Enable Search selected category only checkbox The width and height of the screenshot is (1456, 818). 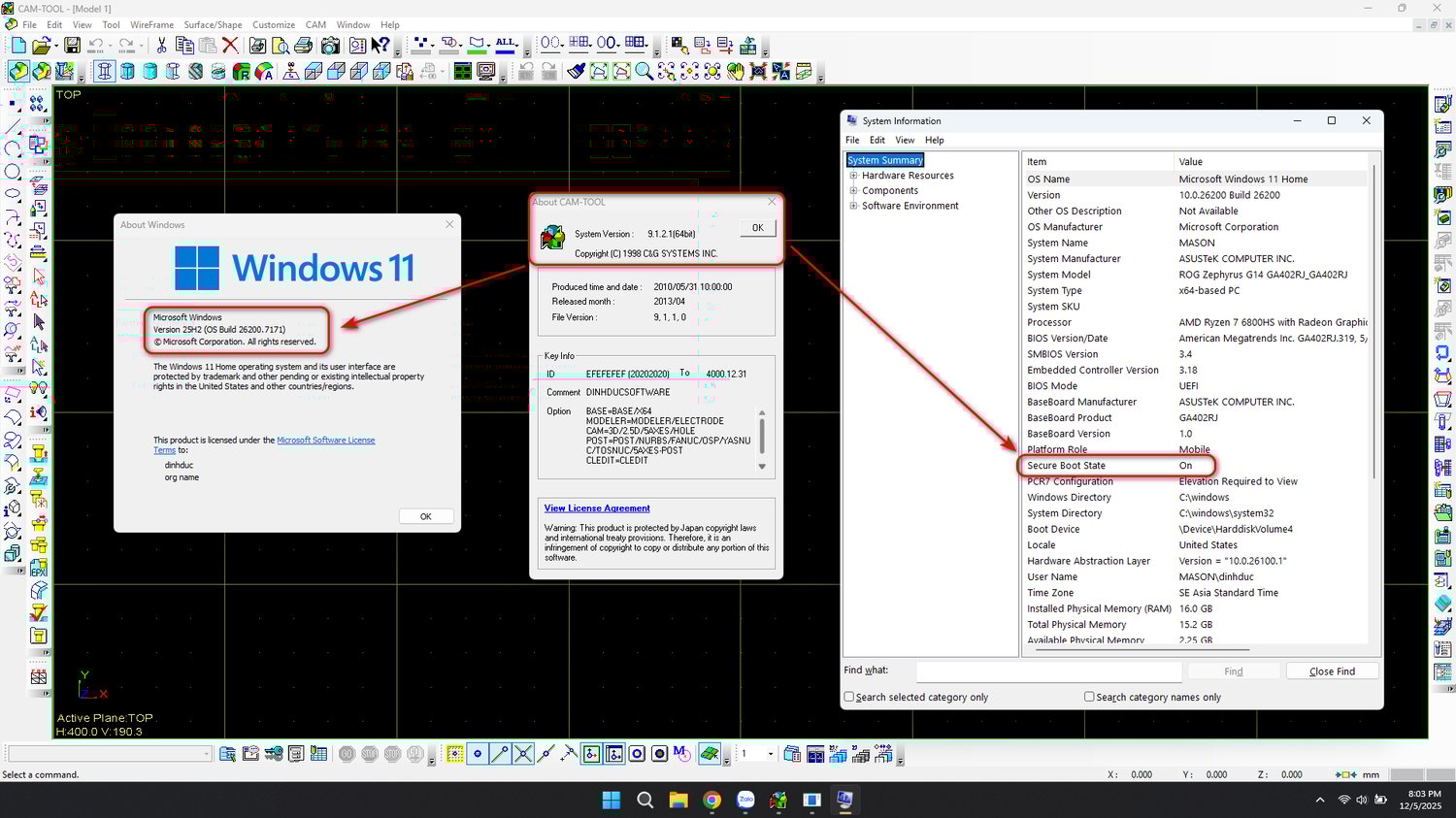pyautogui.click(x=849, y=697)
